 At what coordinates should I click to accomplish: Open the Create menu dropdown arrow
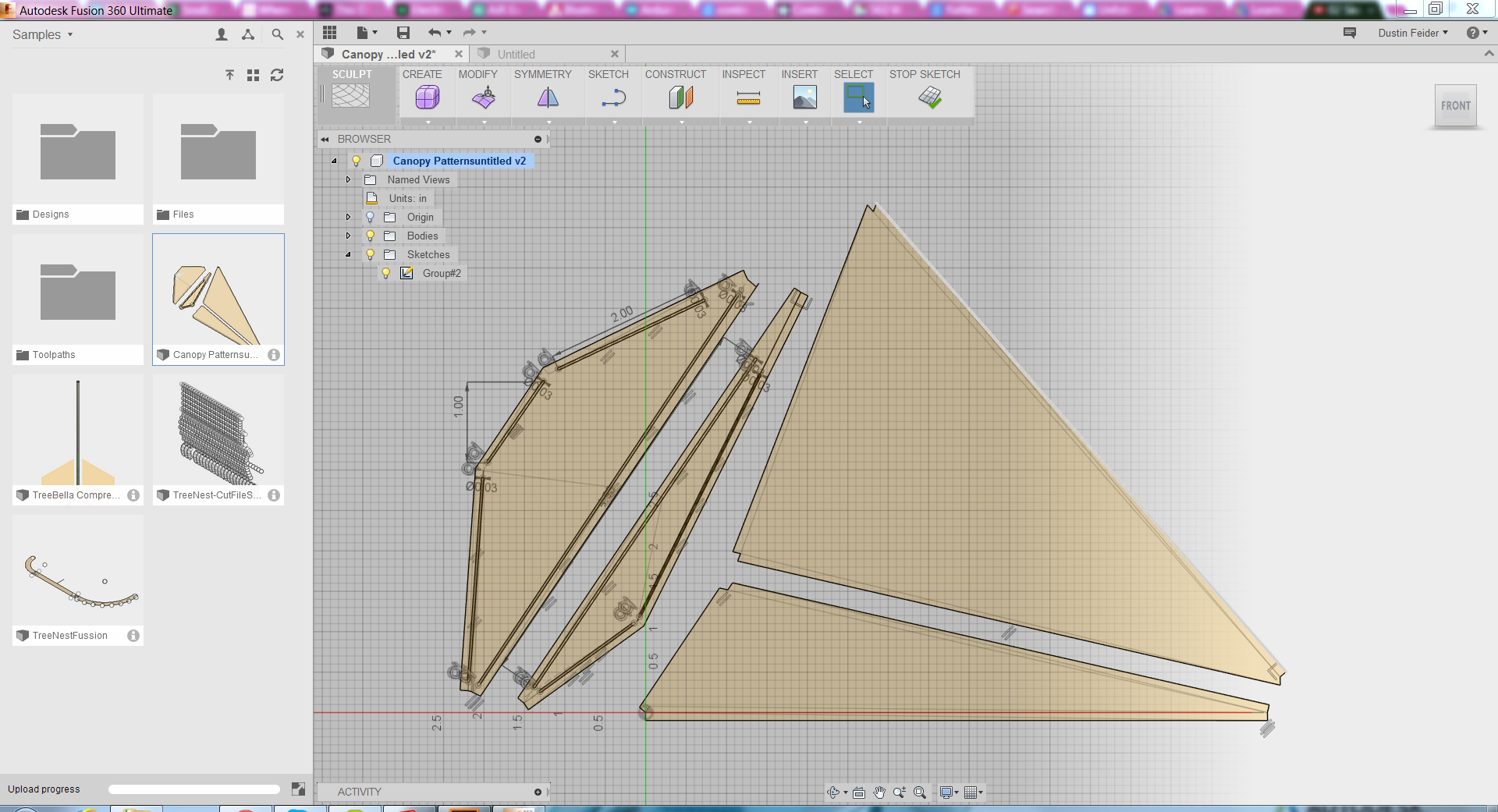[x=428, y=122]
